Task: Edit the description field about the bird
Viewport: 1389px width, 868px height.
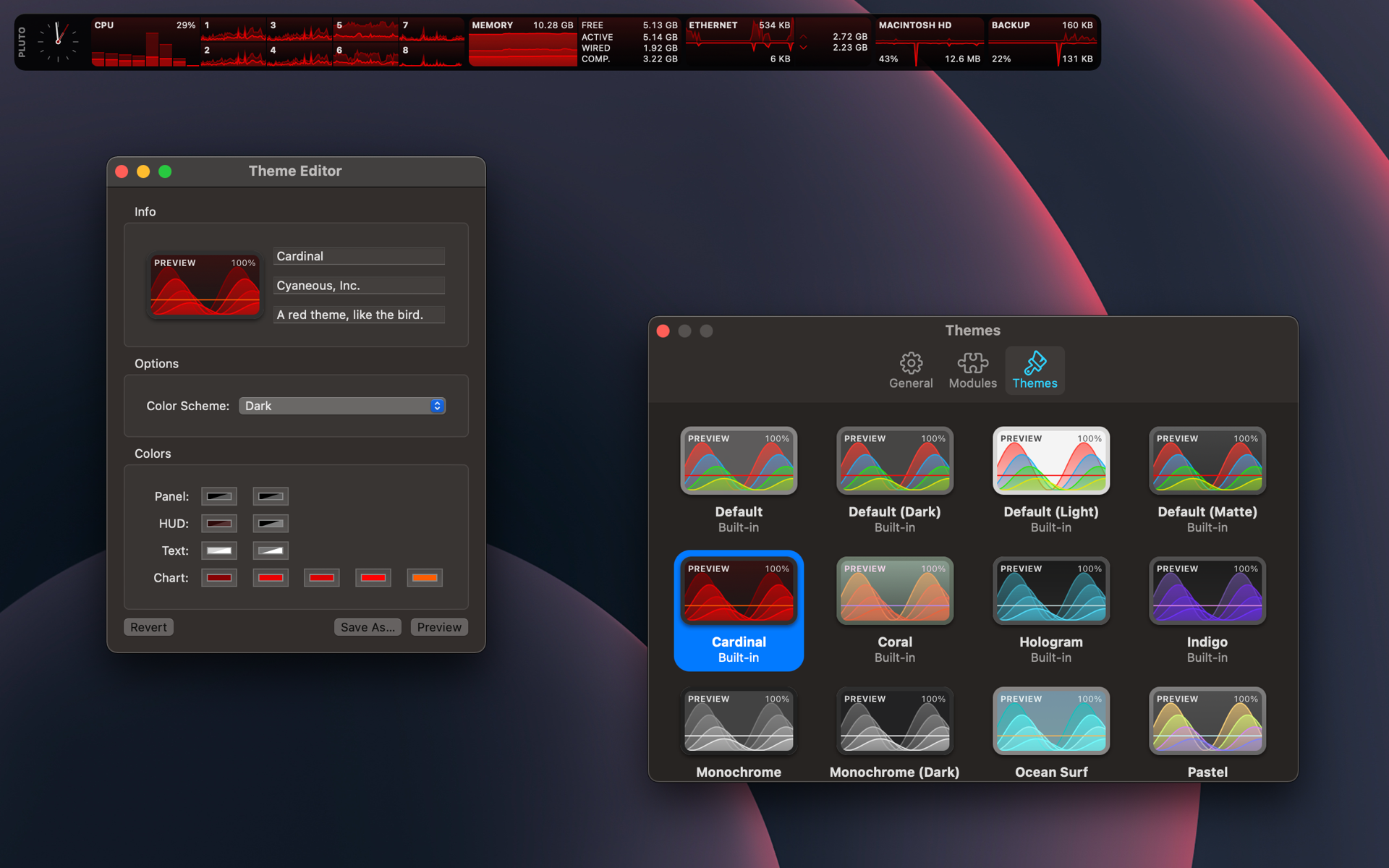Action: pyautogui.click(x=359, y=315)
